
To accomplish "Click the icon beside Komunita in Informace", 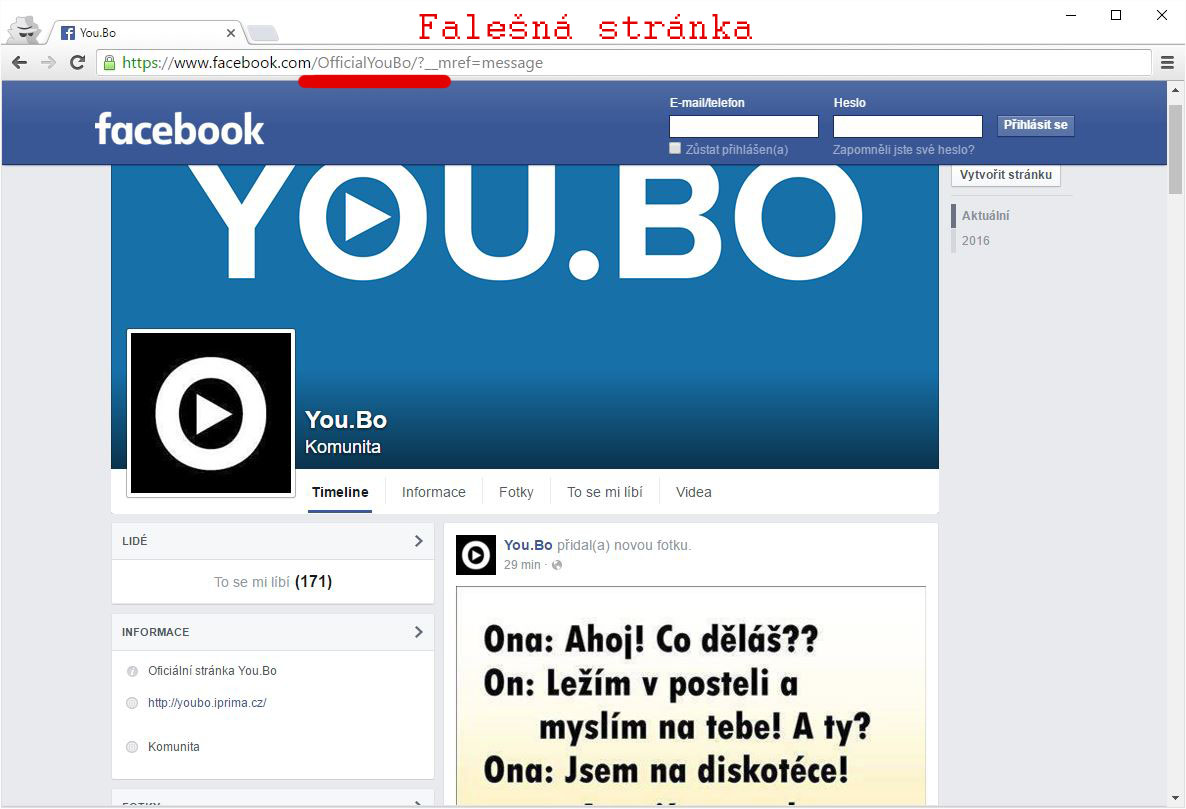I will (x=132, y=747).
